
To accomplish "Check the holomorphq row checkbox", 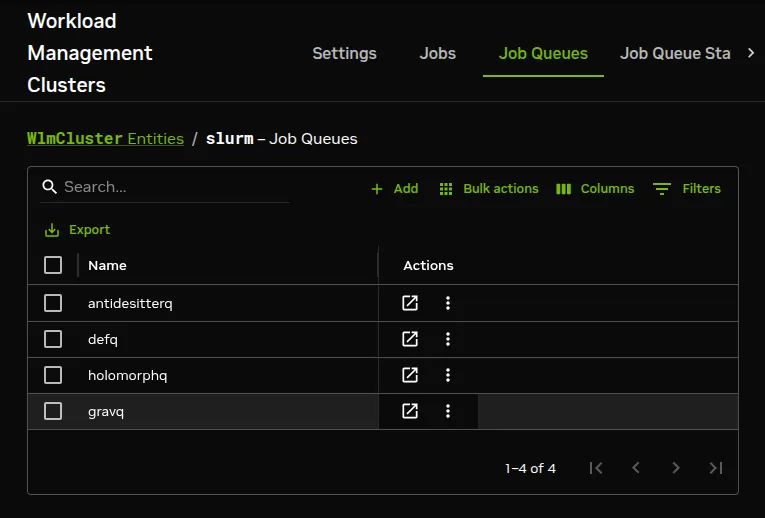I will (53, 375).
